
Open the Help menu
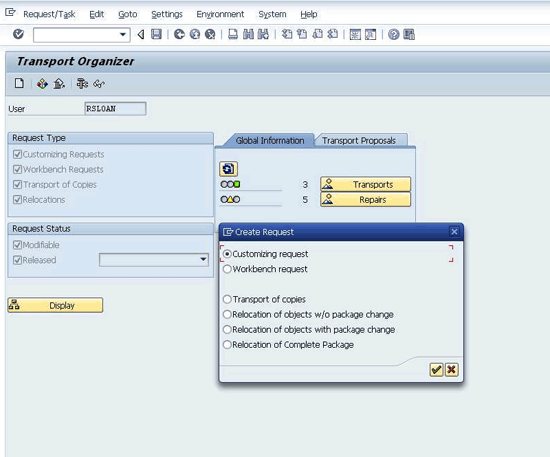click(309, 14)
